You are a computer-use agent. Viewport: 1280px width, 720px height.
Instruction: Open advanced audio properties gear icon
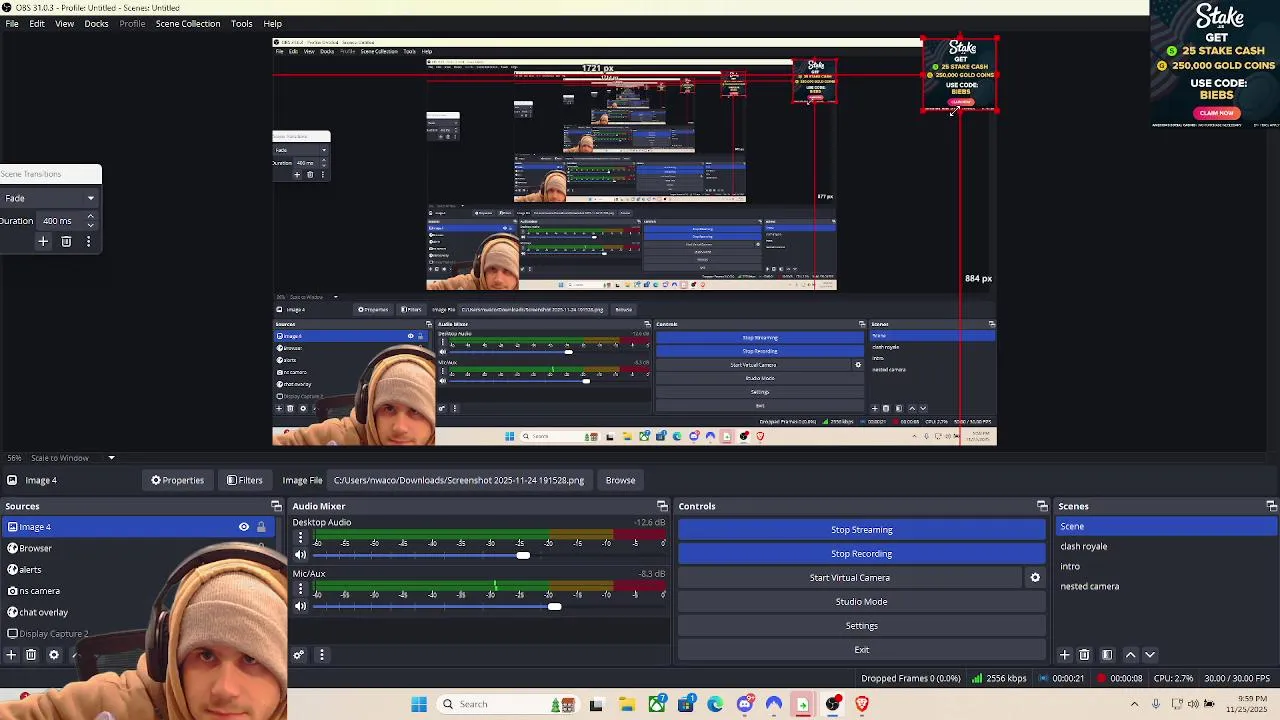[298, 655]
